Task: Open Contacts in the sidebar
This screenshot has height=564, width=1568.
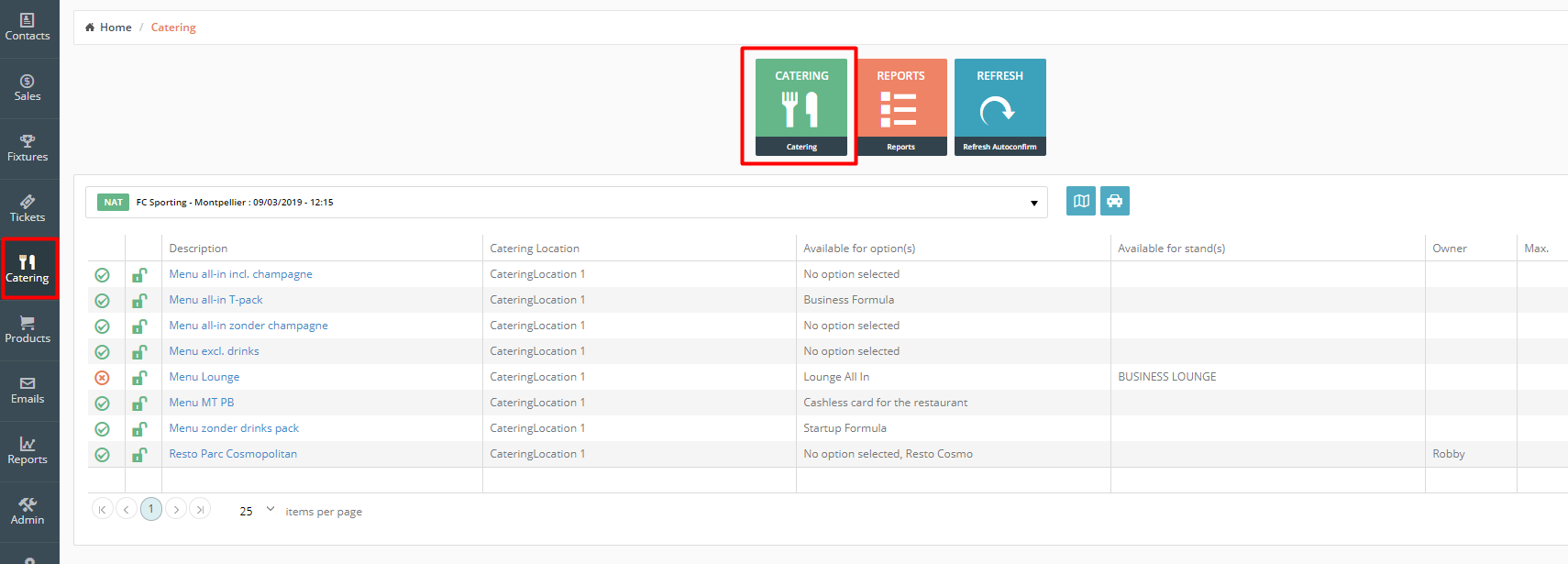Action: coord(28,28)
